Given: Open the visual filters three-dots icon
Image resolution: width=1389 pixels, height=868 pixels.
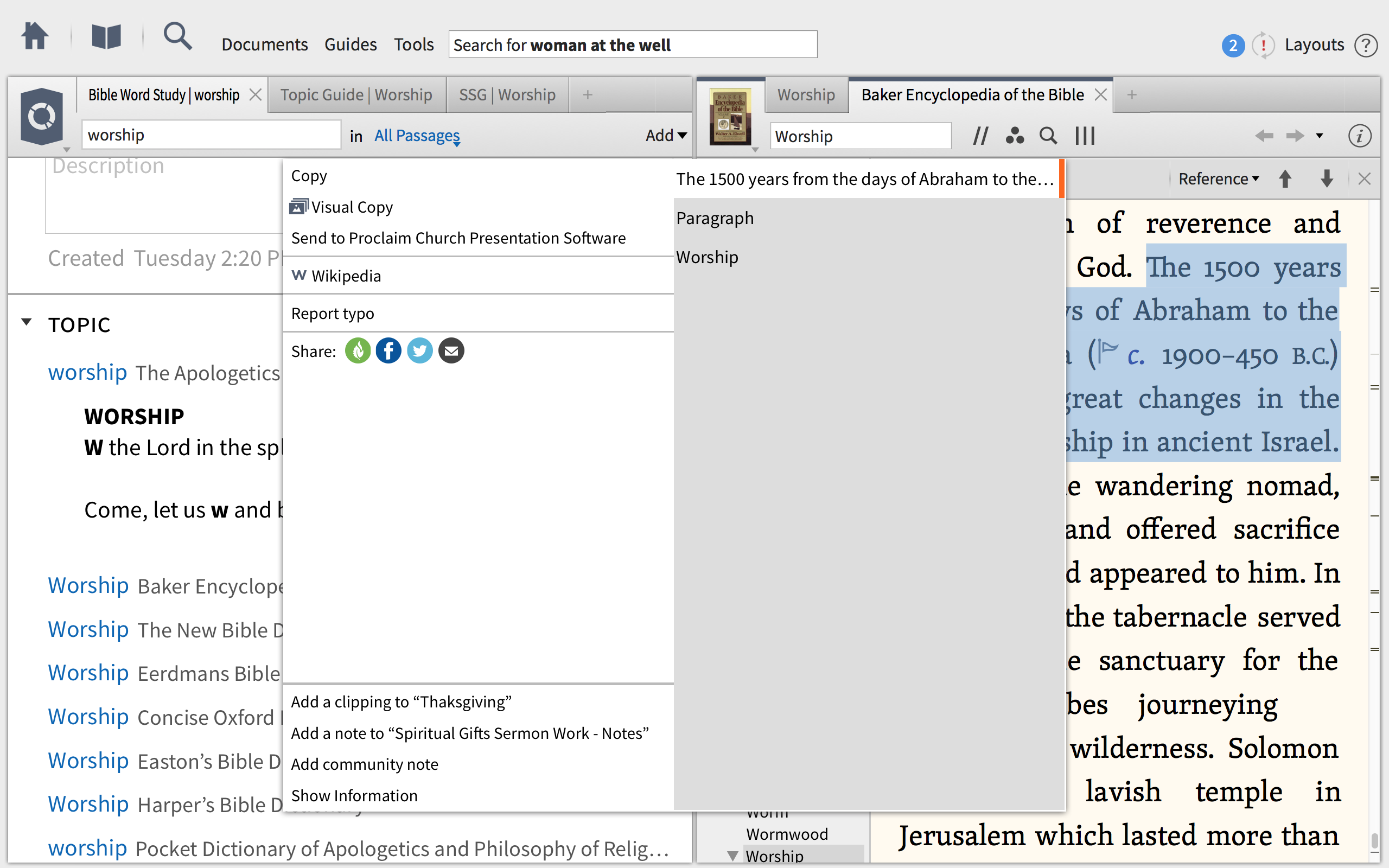Looking at the screenshot, I should [1014, 136].
